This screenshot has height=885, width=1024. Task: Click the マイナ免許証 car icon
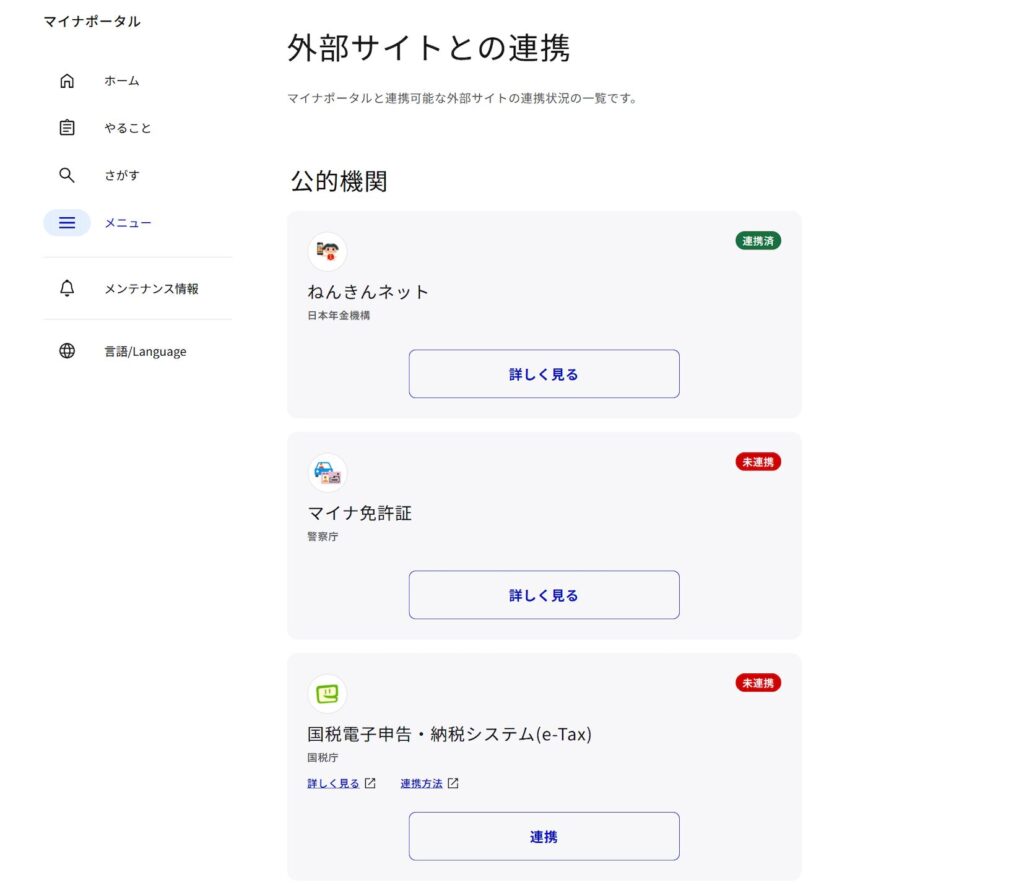pyautogui.click(x=327, y=473)
